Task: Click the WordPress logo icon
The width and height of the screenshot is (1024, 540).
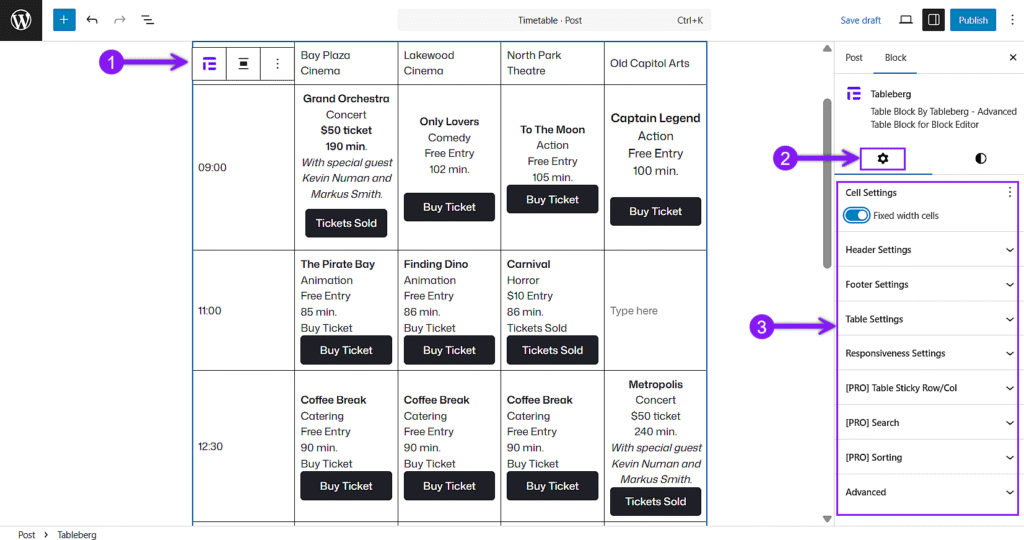Action: [x=20, y=20]
